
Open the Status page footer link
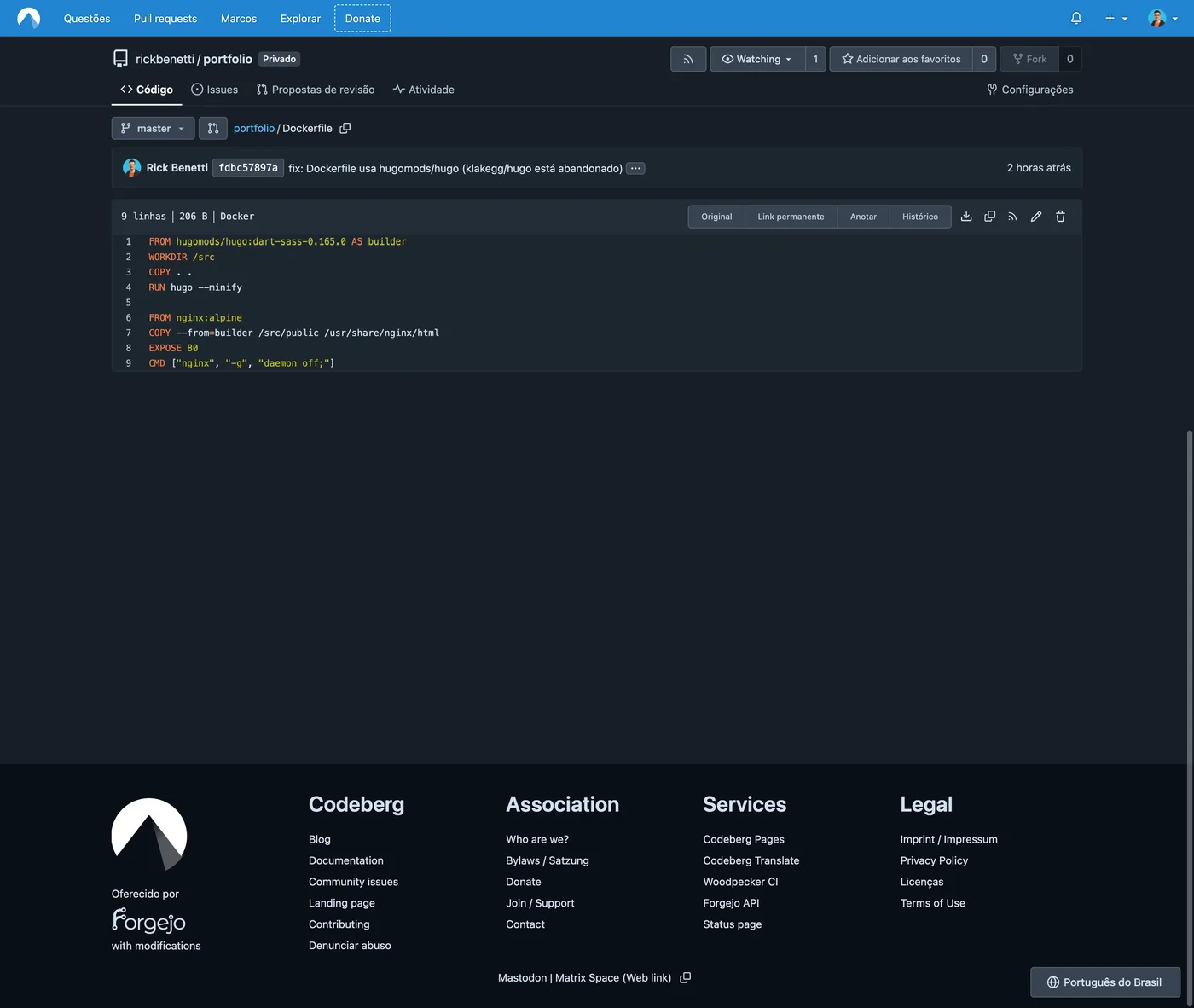click(733, 924)
